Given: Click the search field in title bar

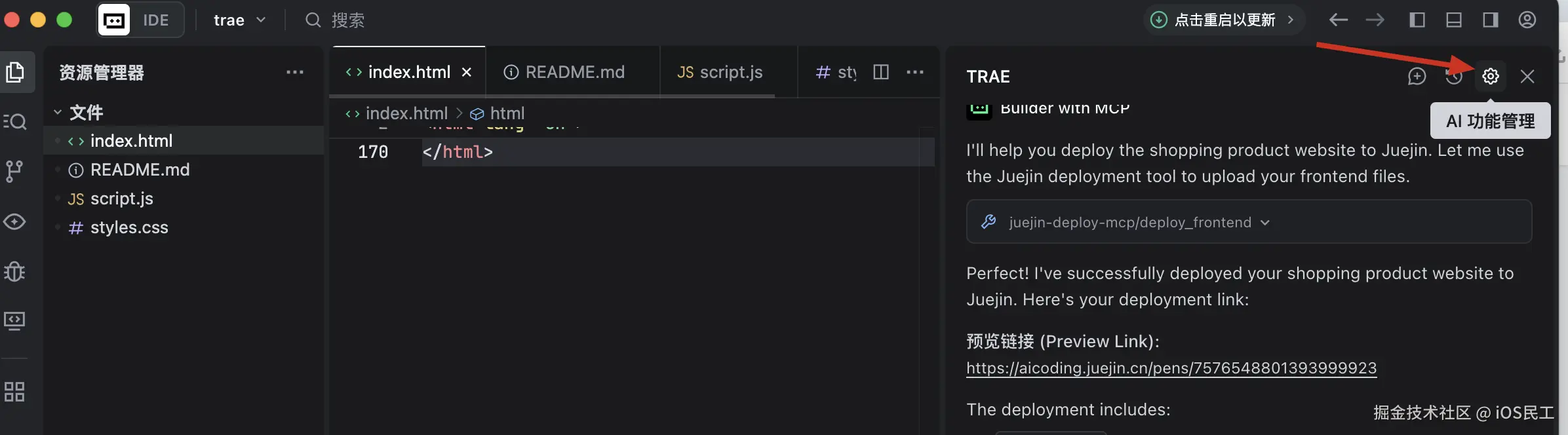Looking at the screenshot, I should coord(347,20).
